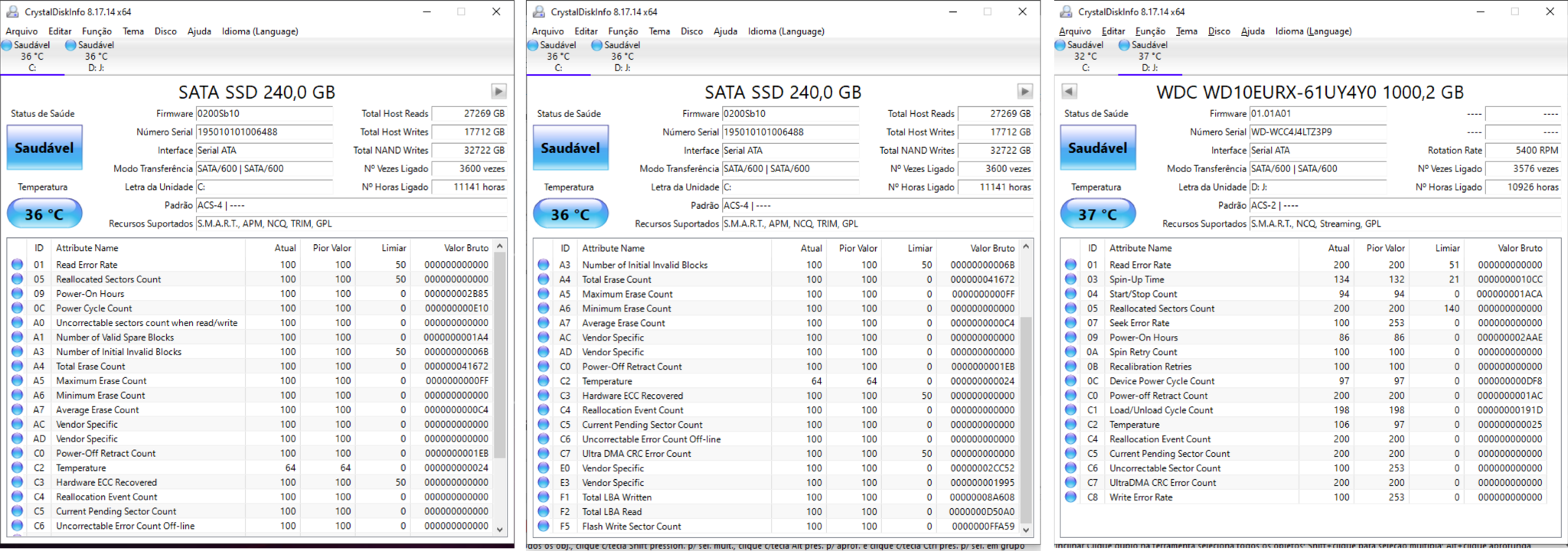
Task: Click Firmware field 0200Sb10 in left window
Action: pos(264,114)
